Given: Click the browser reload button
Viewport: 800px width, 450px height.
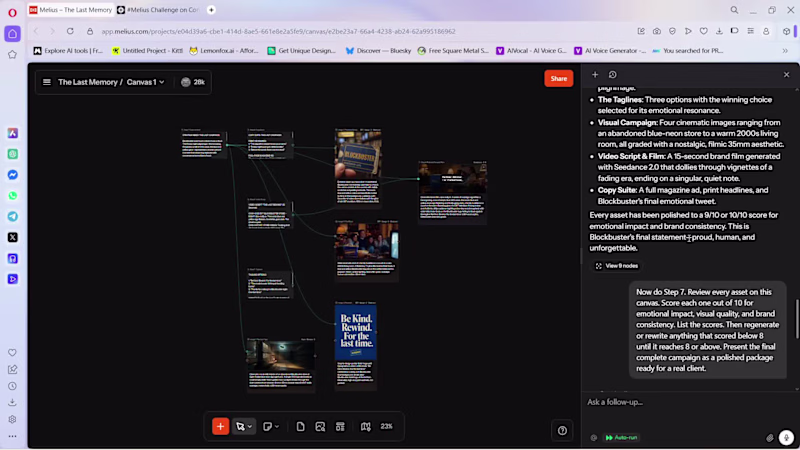Looking at the screenshot, I should (x=70, y=31).
